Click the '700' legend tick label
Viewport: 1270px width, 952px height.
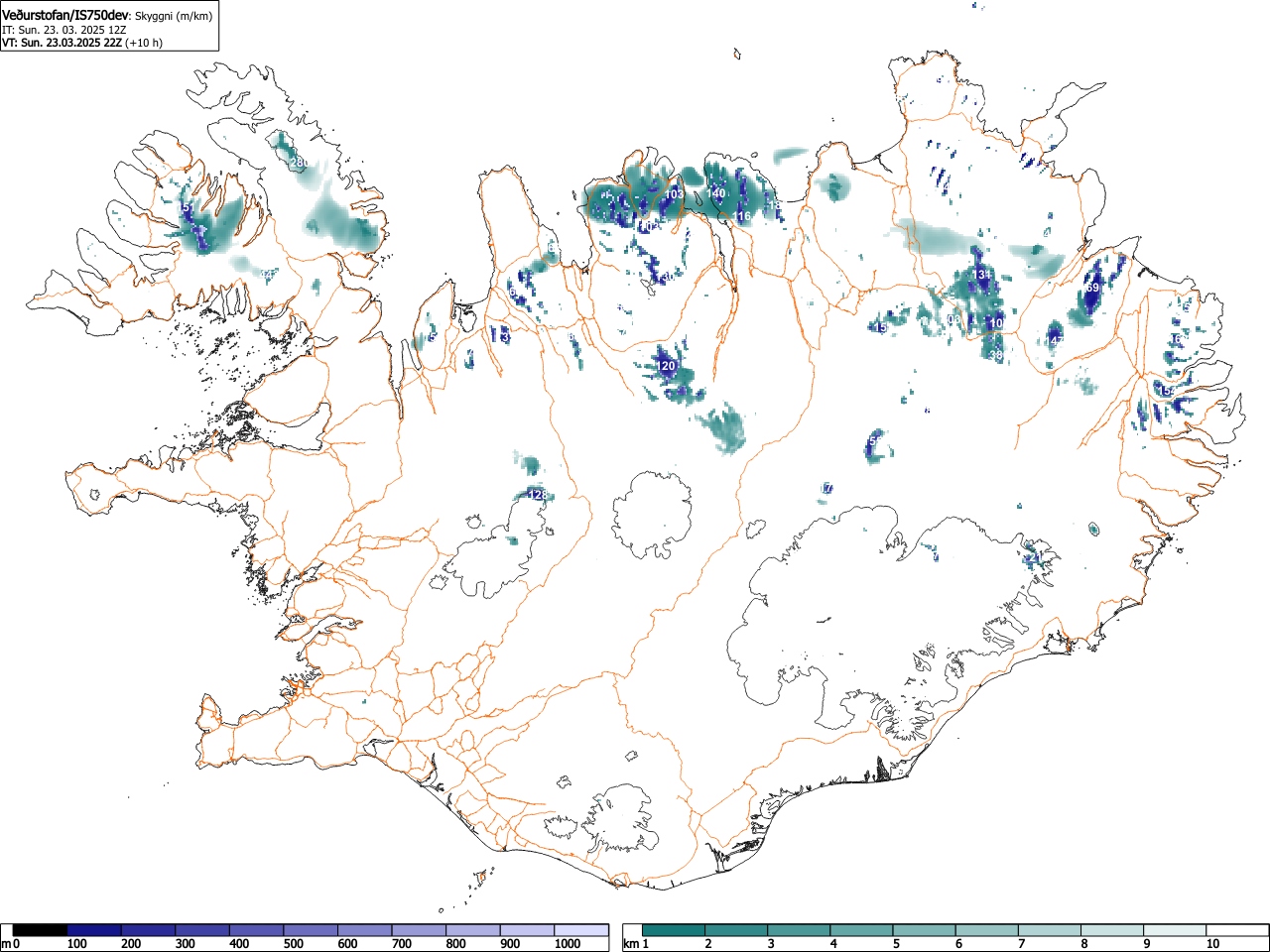[x=401, y=944]
